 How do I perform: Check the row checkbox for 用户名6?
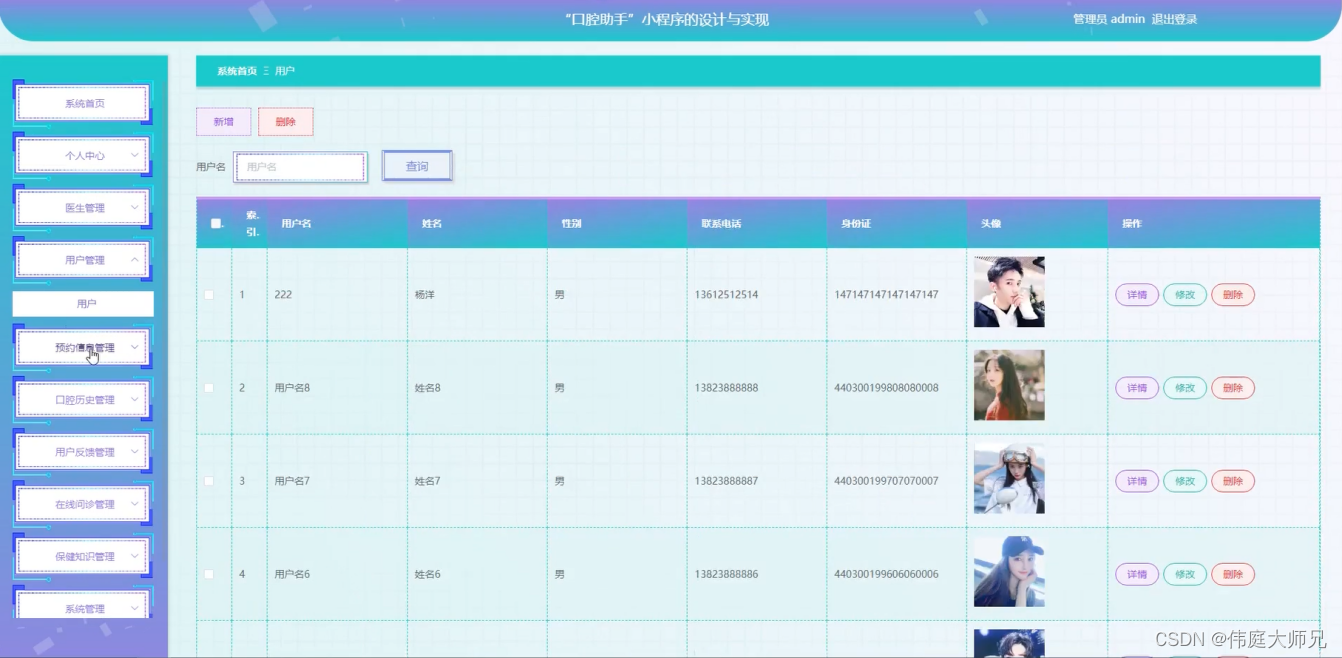click(x=209, y=575)
